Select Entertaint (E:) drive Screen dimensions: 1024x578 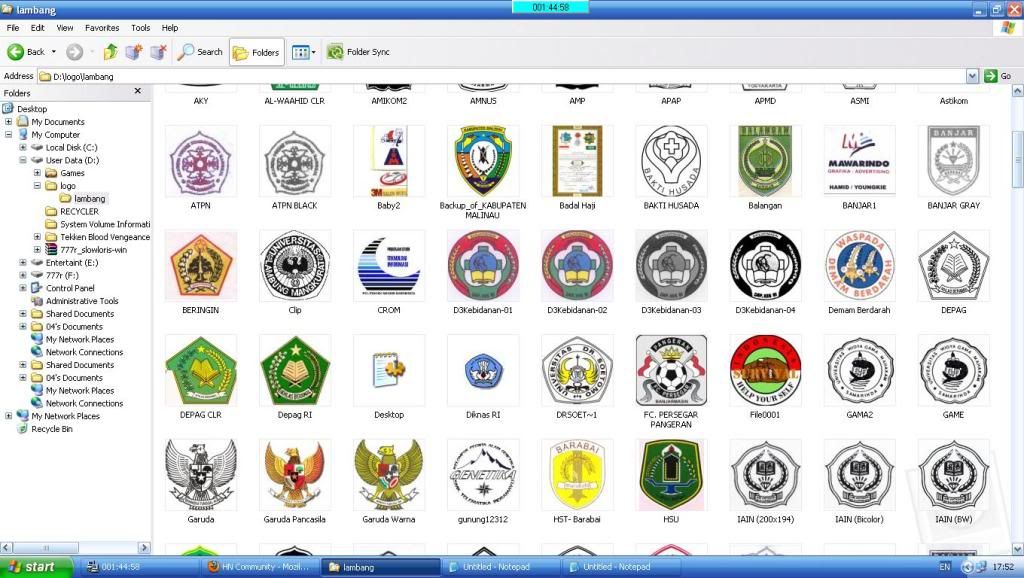tap(72, 263)
